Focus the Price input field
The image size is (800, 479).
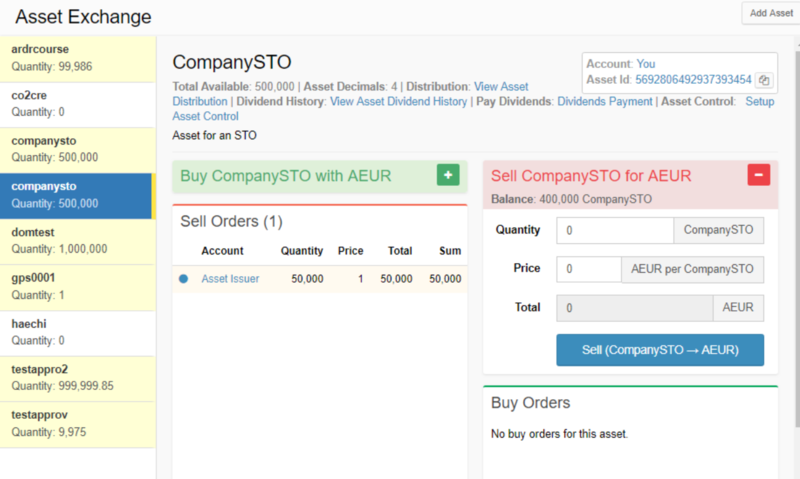point(588,269)
